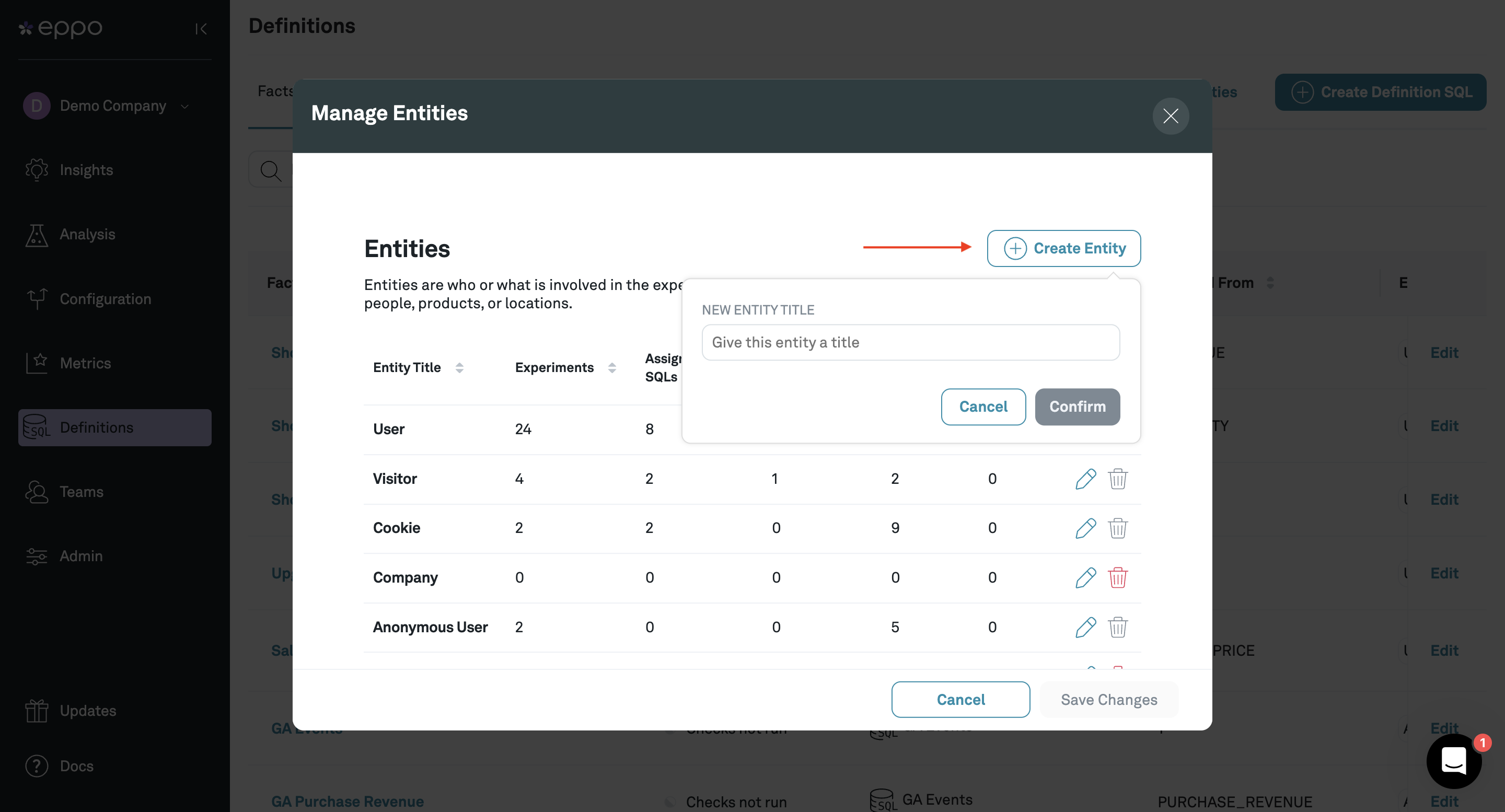This screenshot has width=1505, height=812.
Task: Delete the Company entity via trash icon
Action: click(x=1117, y=578)
